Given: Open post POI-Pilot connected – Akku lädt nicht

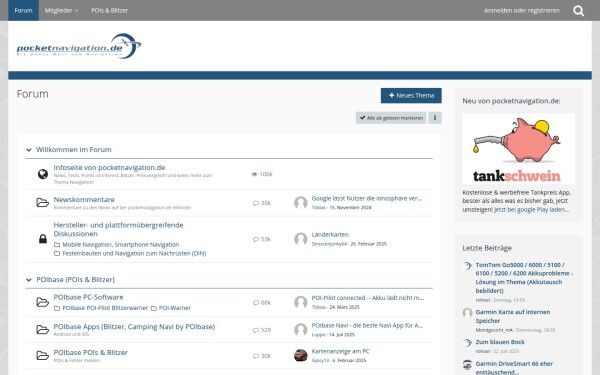Looking at the screenshot, I should pos(368,298).
